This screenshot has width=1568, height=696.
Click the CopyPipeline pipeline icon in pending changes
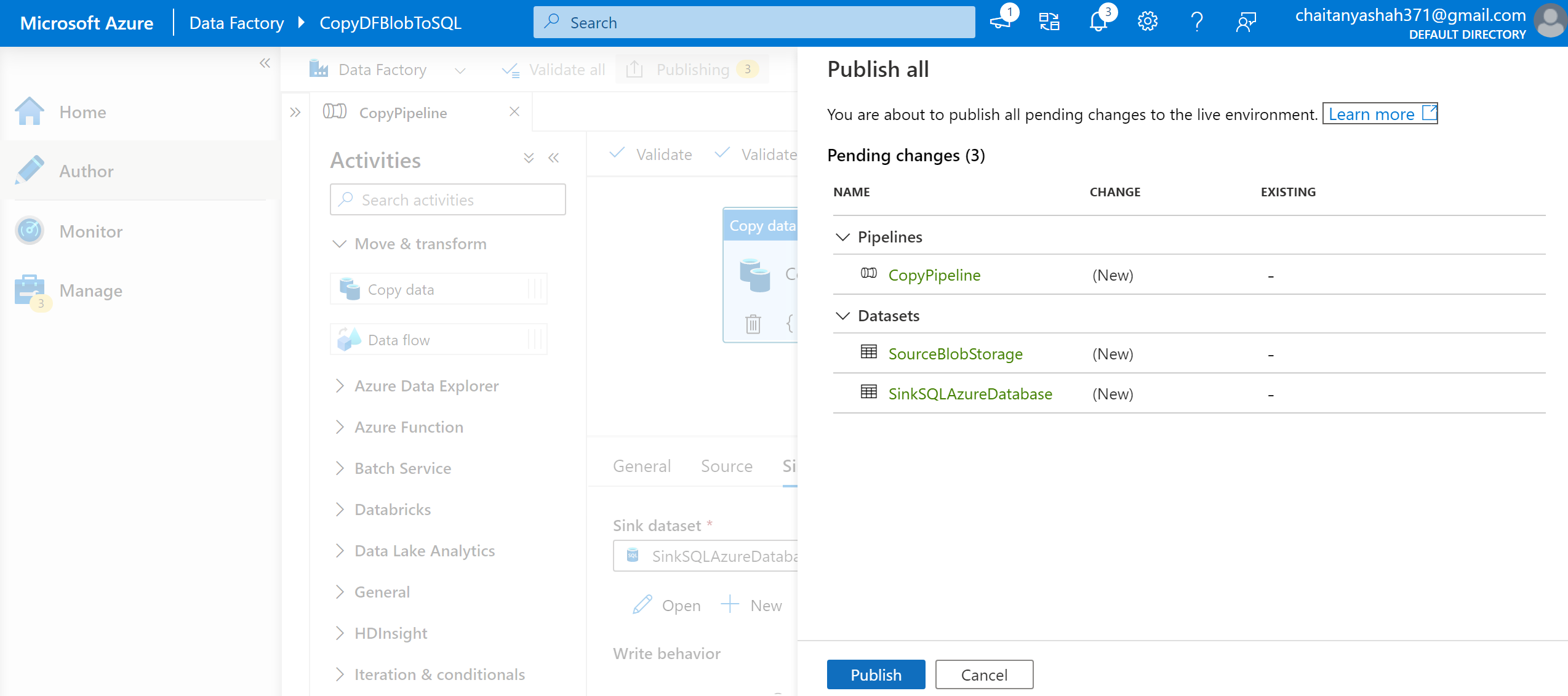869,273
